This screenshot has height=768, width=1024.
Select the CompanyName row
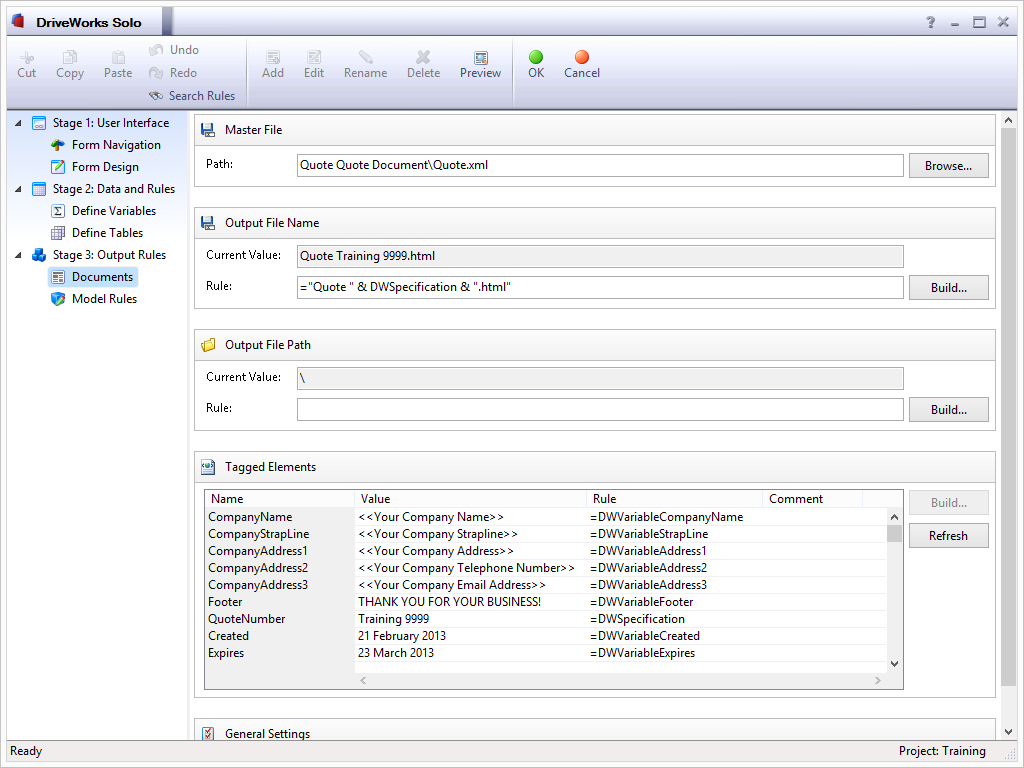tap(546, 517)
